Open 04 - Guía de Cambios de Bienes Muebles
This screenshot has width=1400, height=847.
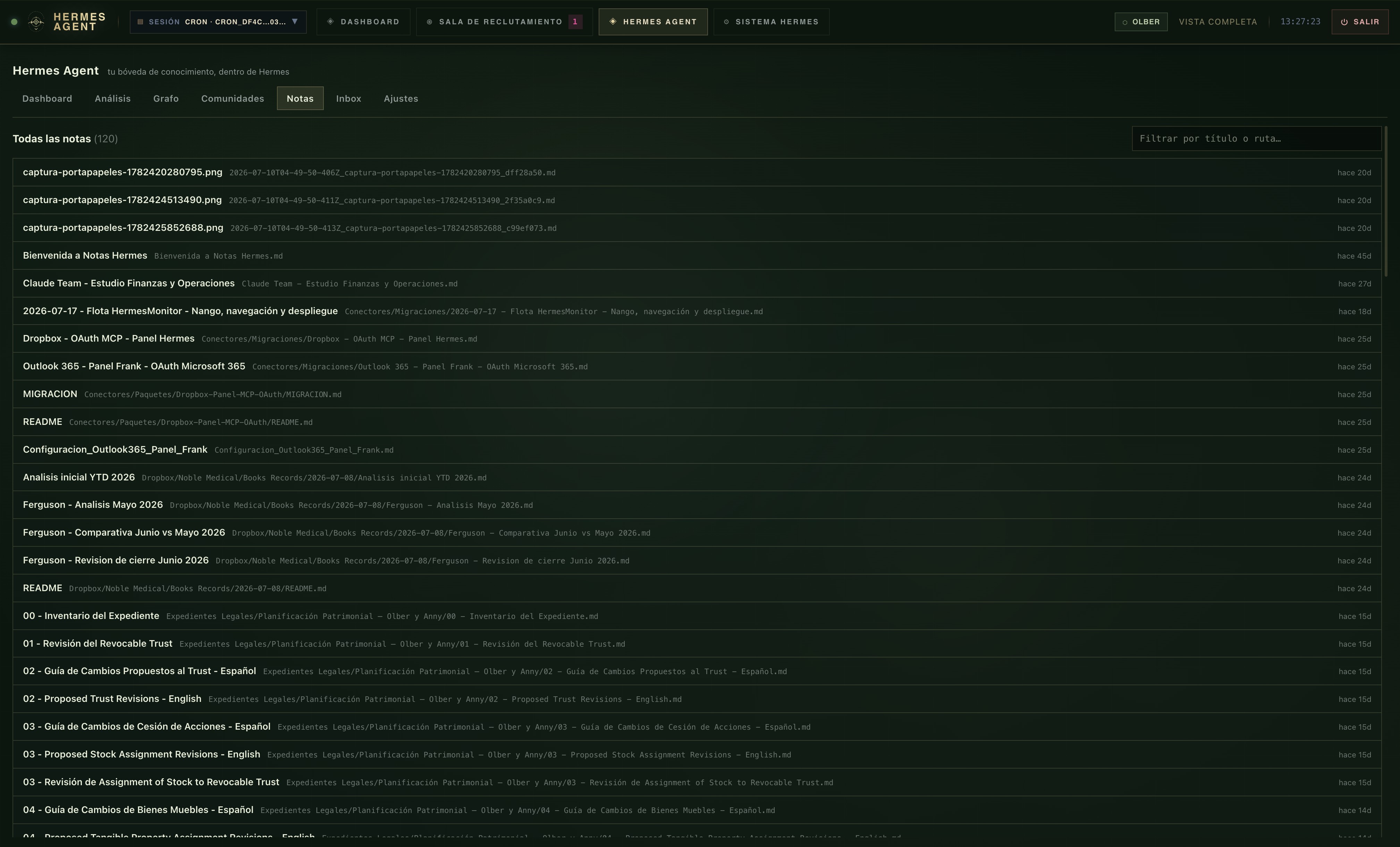point(697,810)
